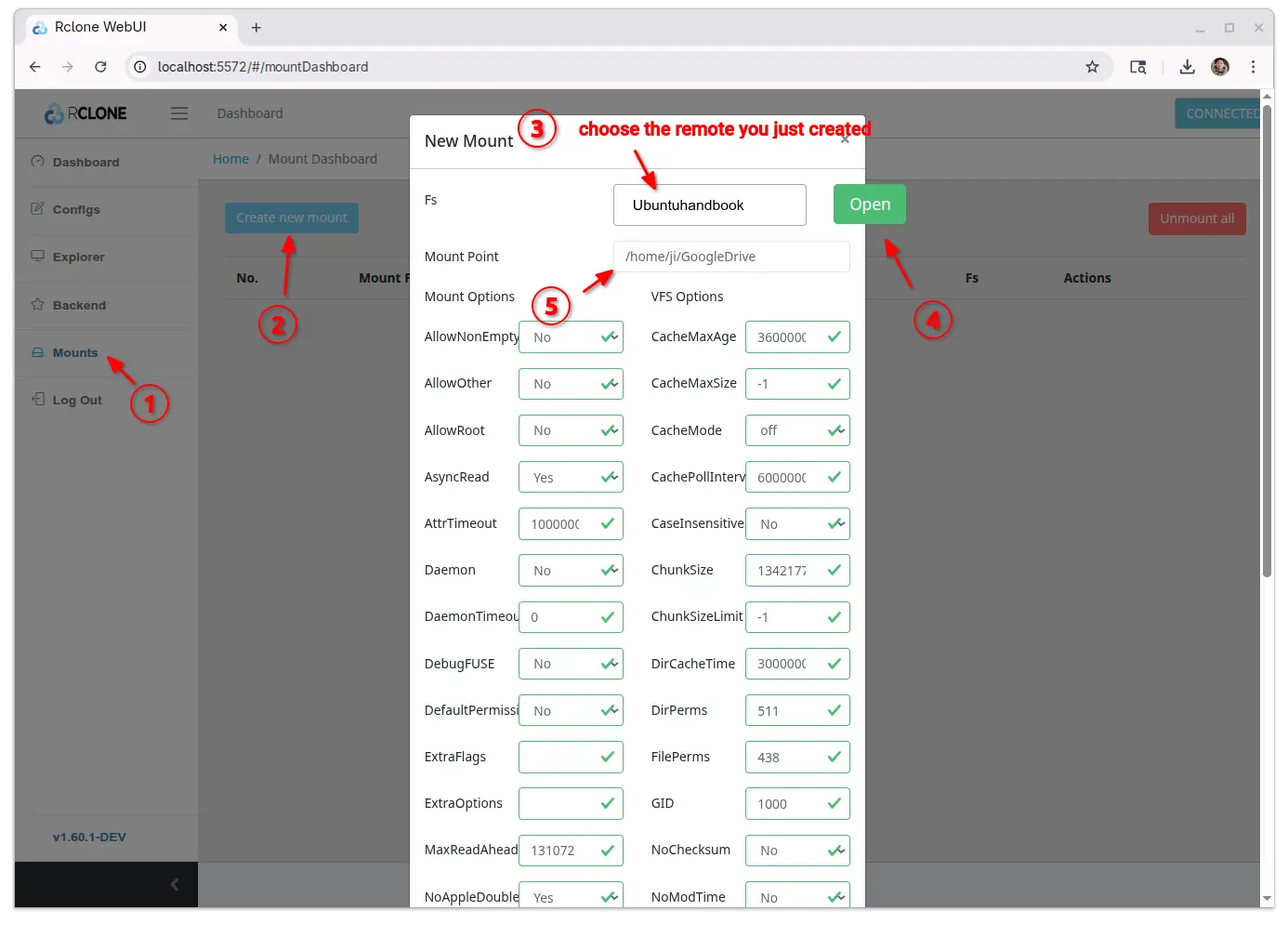Click the Rclone logo in header

tap(85, 113)
